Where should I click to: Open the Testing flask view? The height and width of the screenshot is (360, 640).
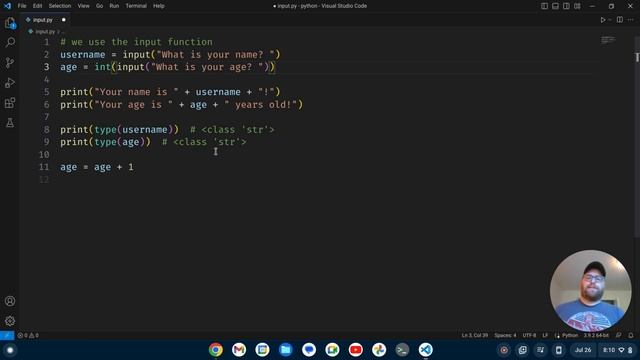point(10,122)
